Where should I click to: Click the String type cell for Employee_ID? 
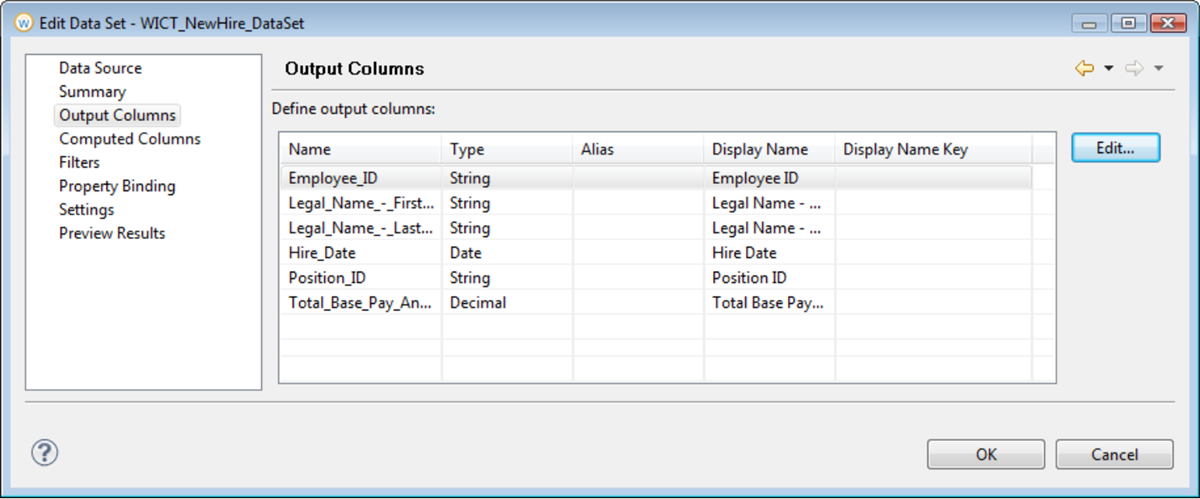click(x=507, y=178)
